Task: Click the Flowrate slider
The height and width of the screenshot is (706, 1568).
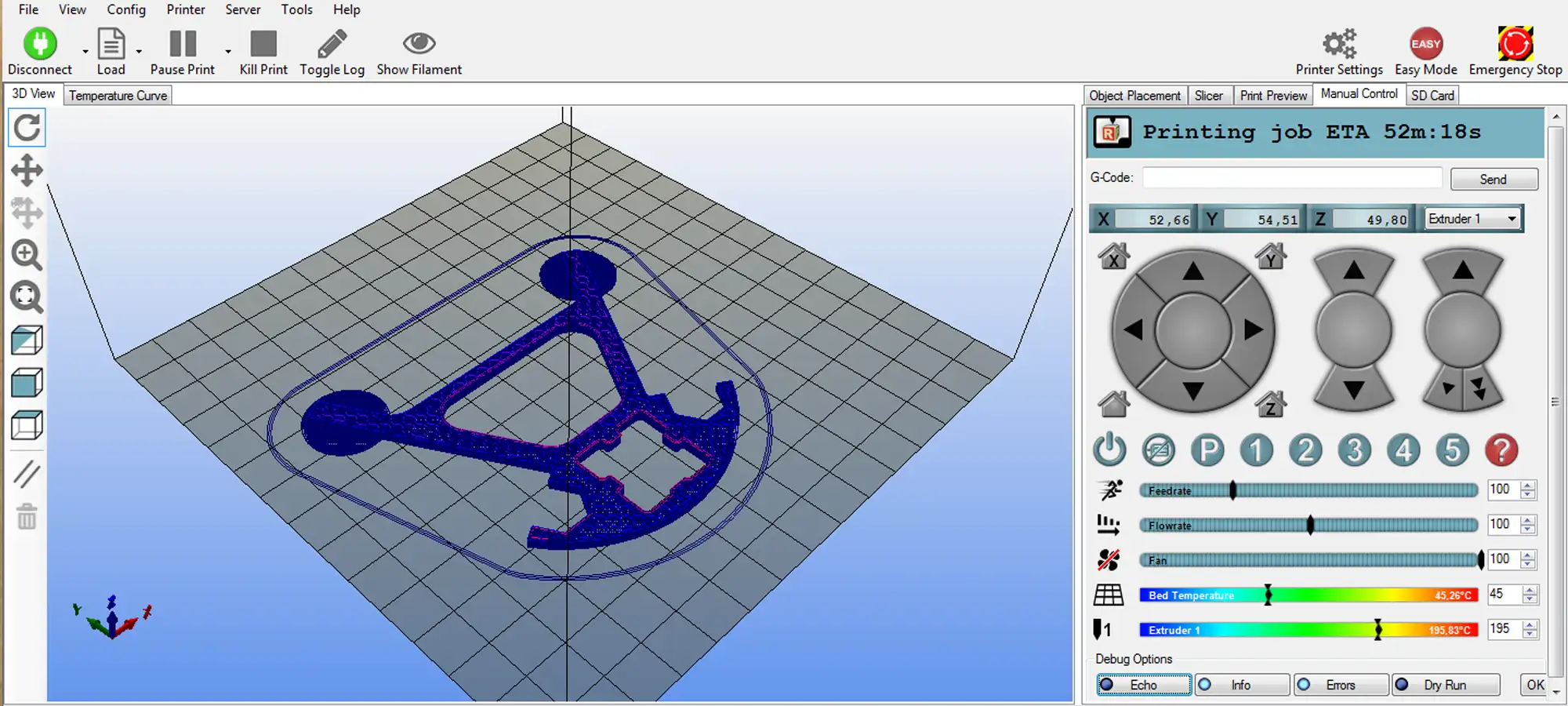Action: coord(1308,525)
